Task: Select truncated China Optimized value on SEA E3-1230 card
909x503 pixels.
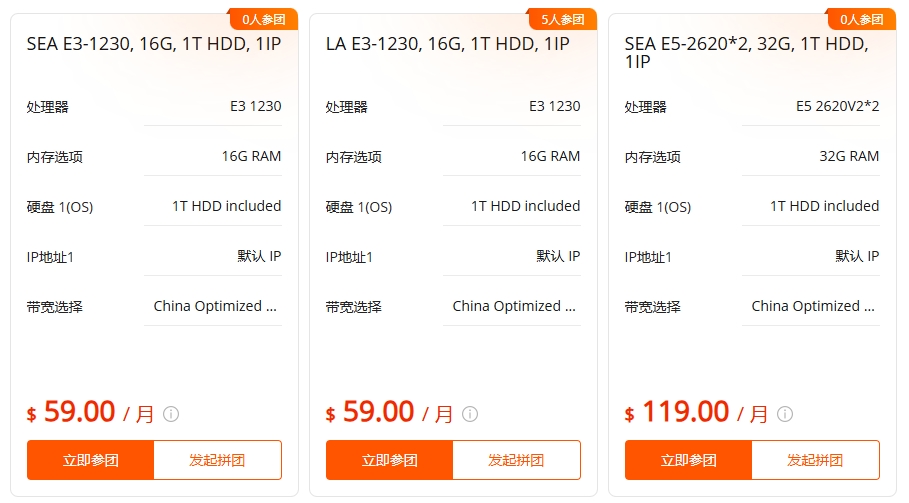Action: (215, 306)
